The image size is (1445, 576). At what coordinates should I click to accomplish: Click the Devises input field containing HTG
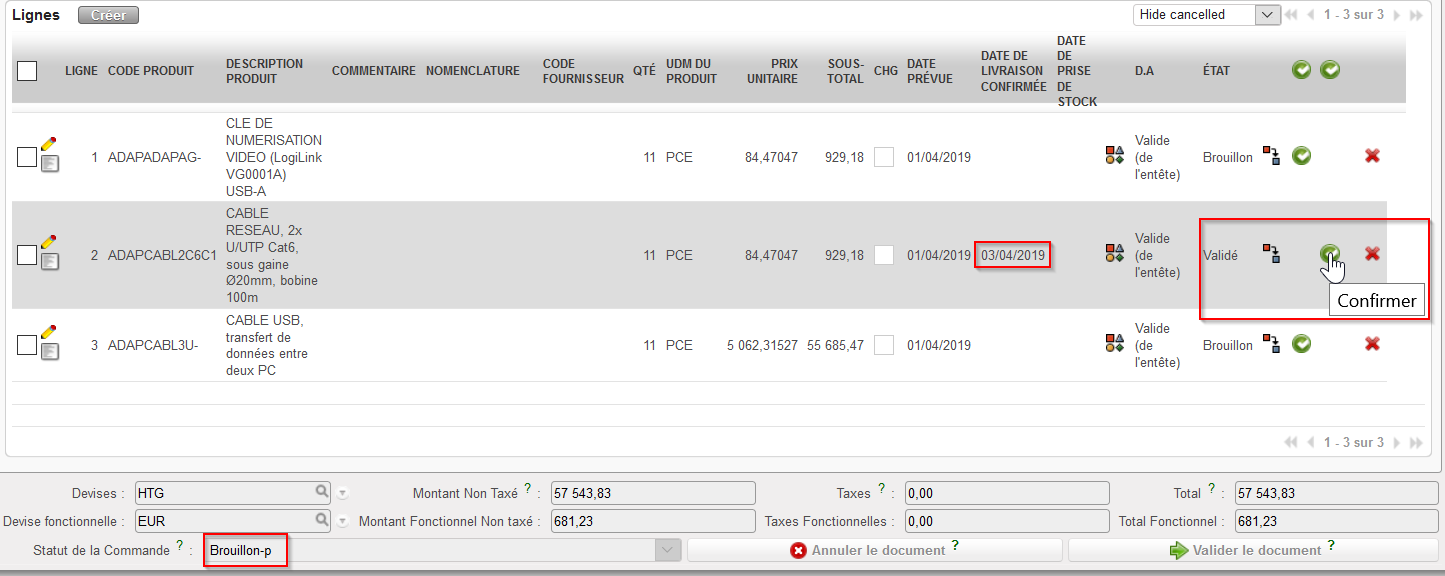click(224, 493)
